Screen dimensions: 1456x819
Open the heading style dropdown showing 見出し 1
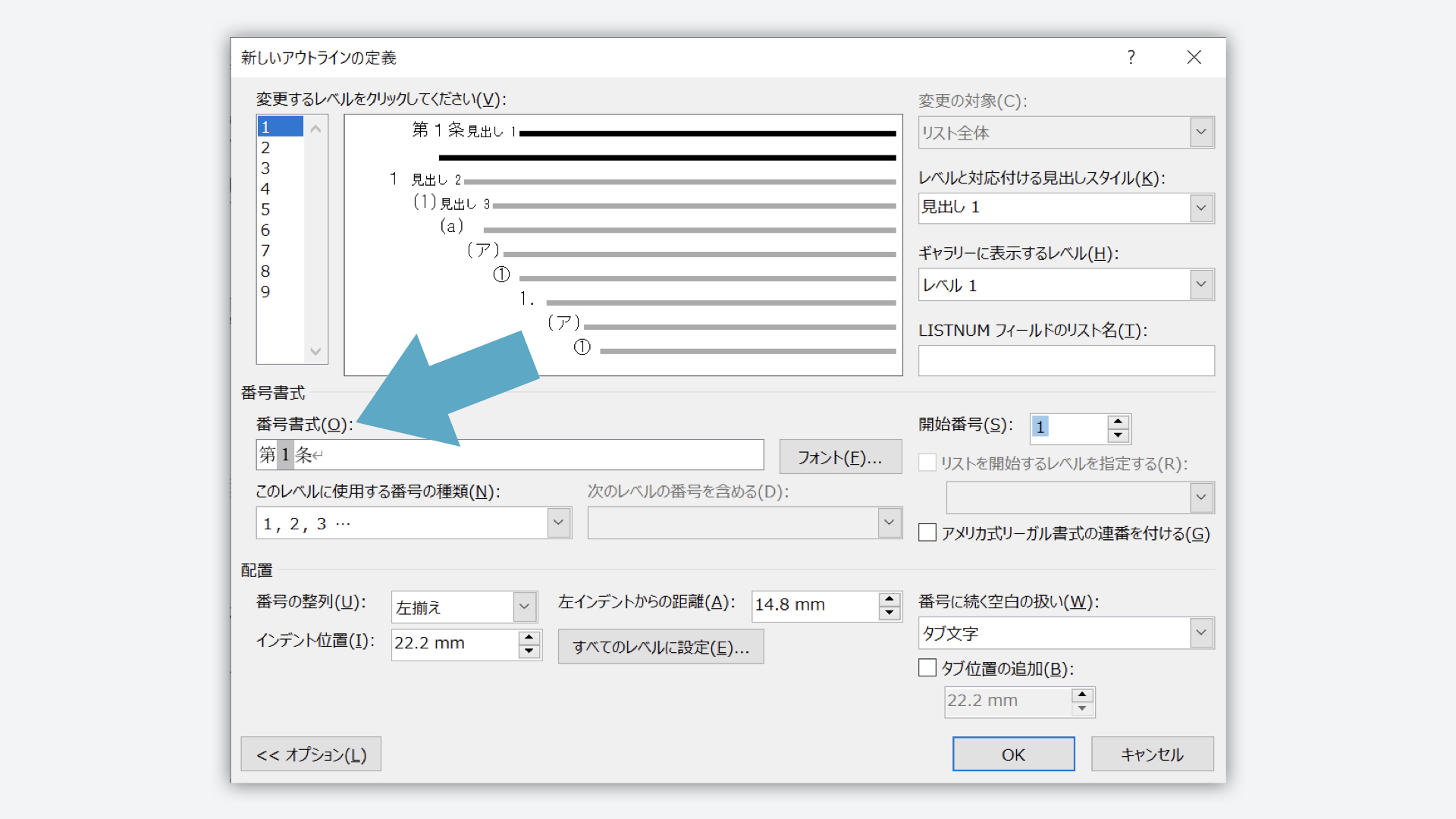pyautogui.click(x=1201, y=208)
